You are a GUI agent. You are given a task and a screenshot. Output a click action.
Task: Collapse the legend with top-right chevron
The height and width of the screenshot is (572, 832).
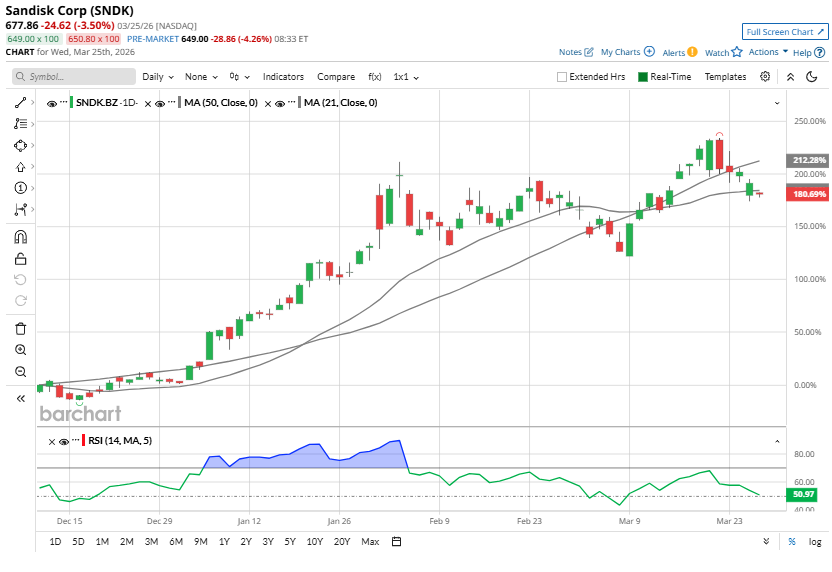pos(777,103)
